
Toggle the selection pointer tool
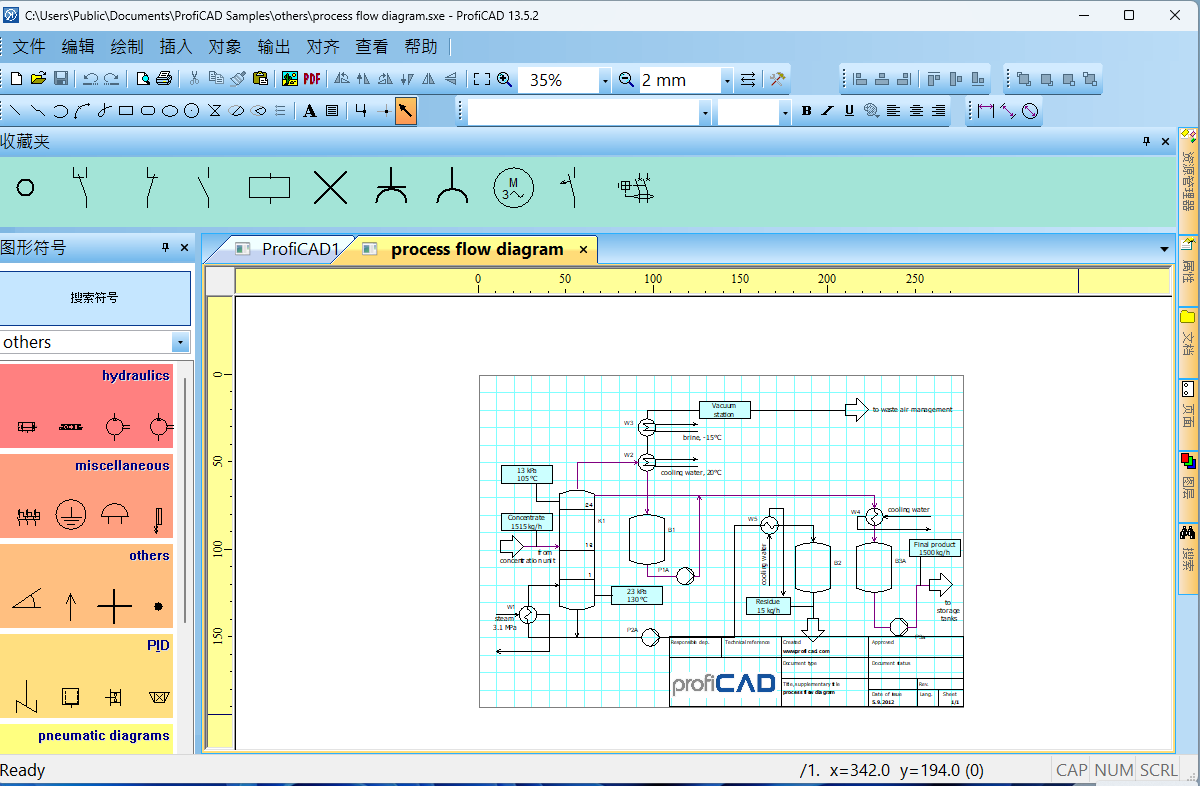point(405,111)
